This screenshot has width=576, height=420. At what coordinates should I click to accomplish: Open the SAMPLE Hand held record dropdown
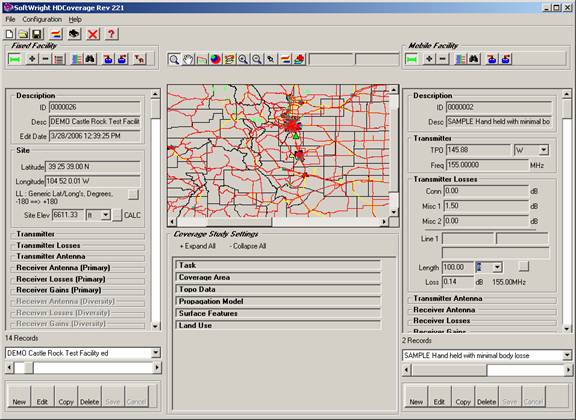pos(567,355)
